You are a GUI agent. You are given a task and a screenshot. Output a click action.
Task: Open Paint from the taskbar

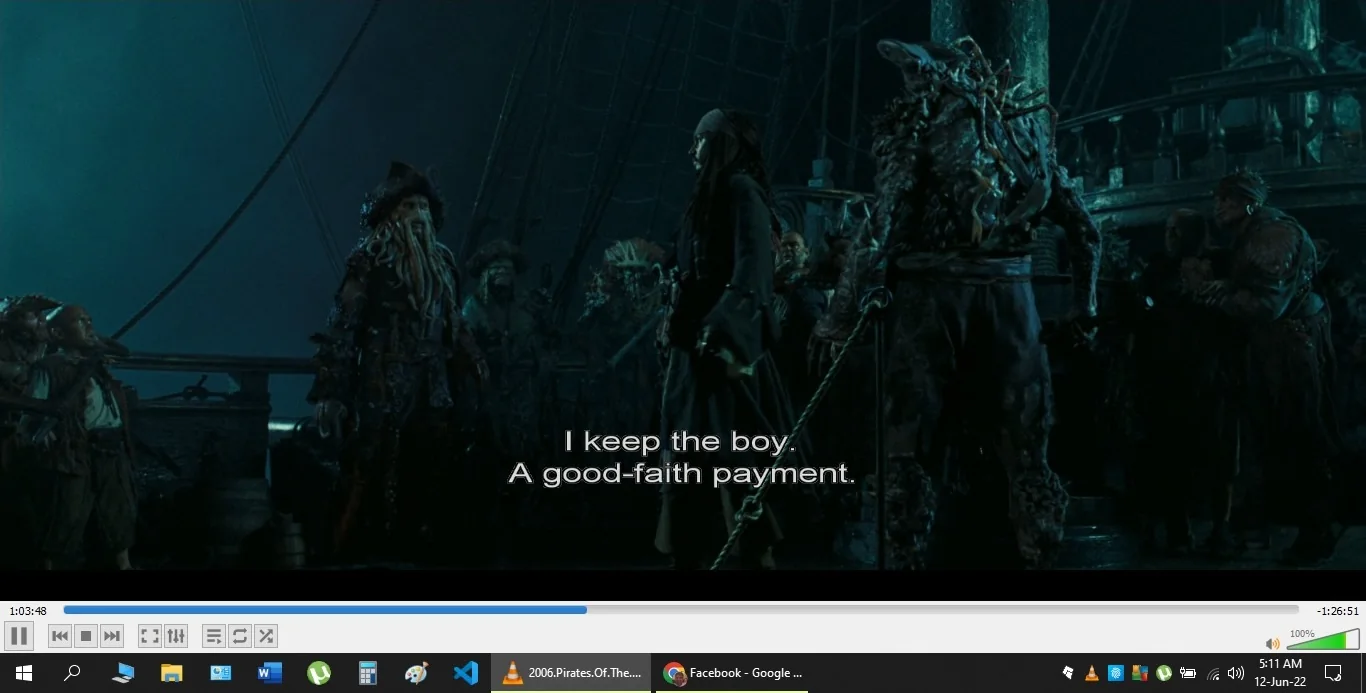click(x=417, y=673)
